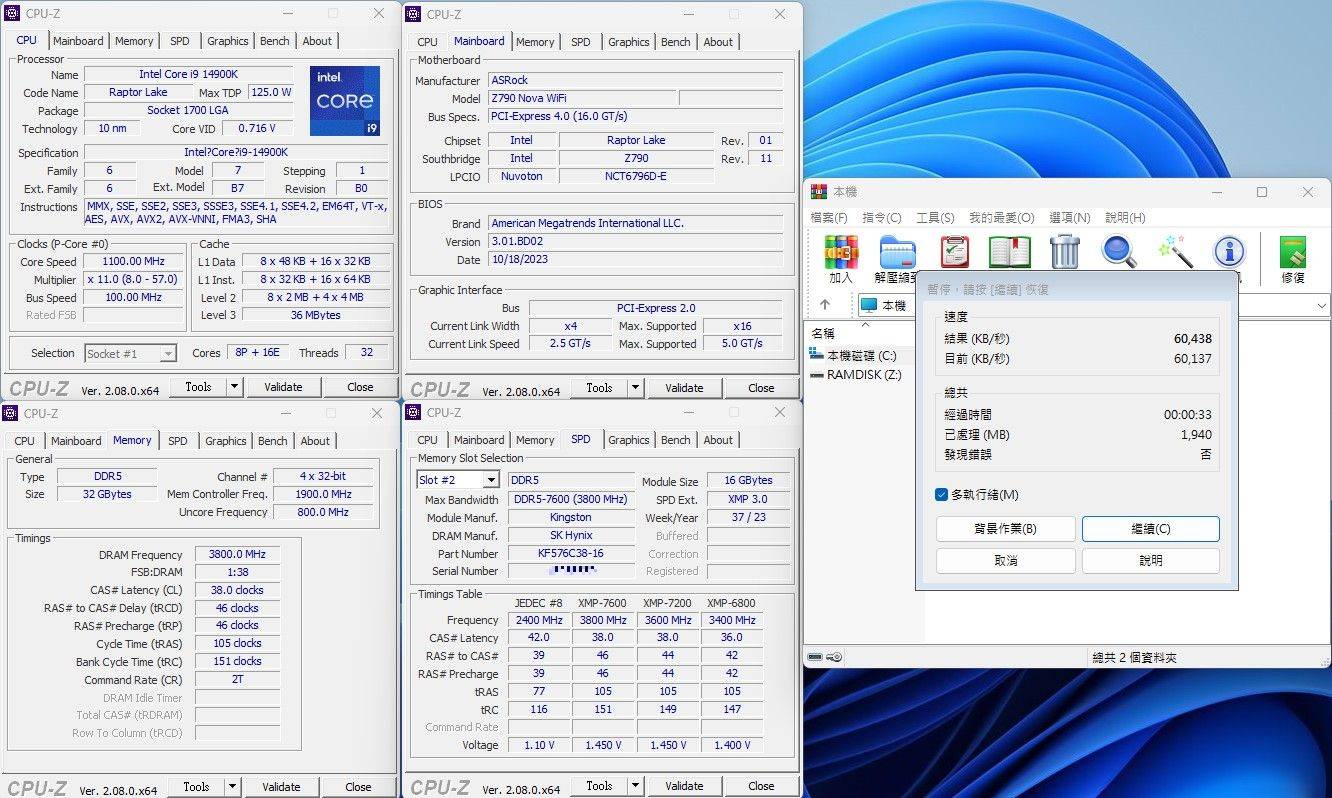
Task: Open Tools dropdown arrow in SPD window
Action: click(x=635, y=786)
